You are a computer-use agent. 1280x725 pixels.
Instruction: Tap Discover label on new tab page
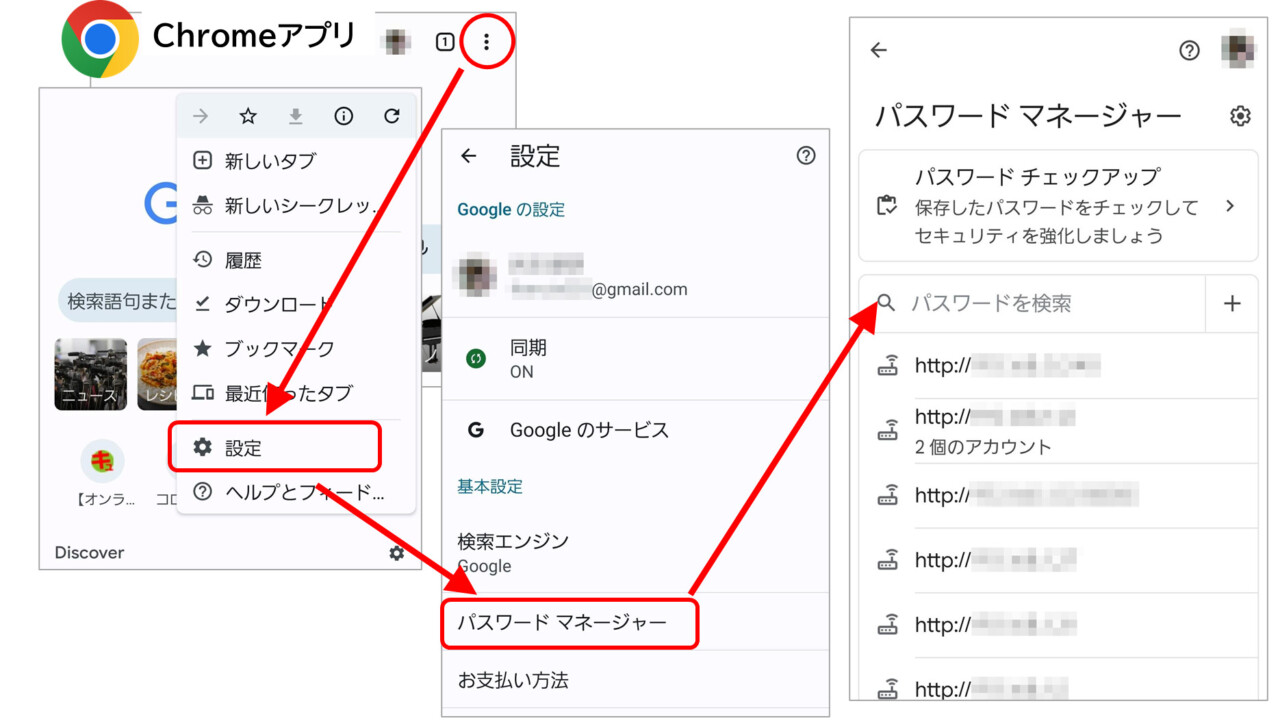[x=89, y=553]
